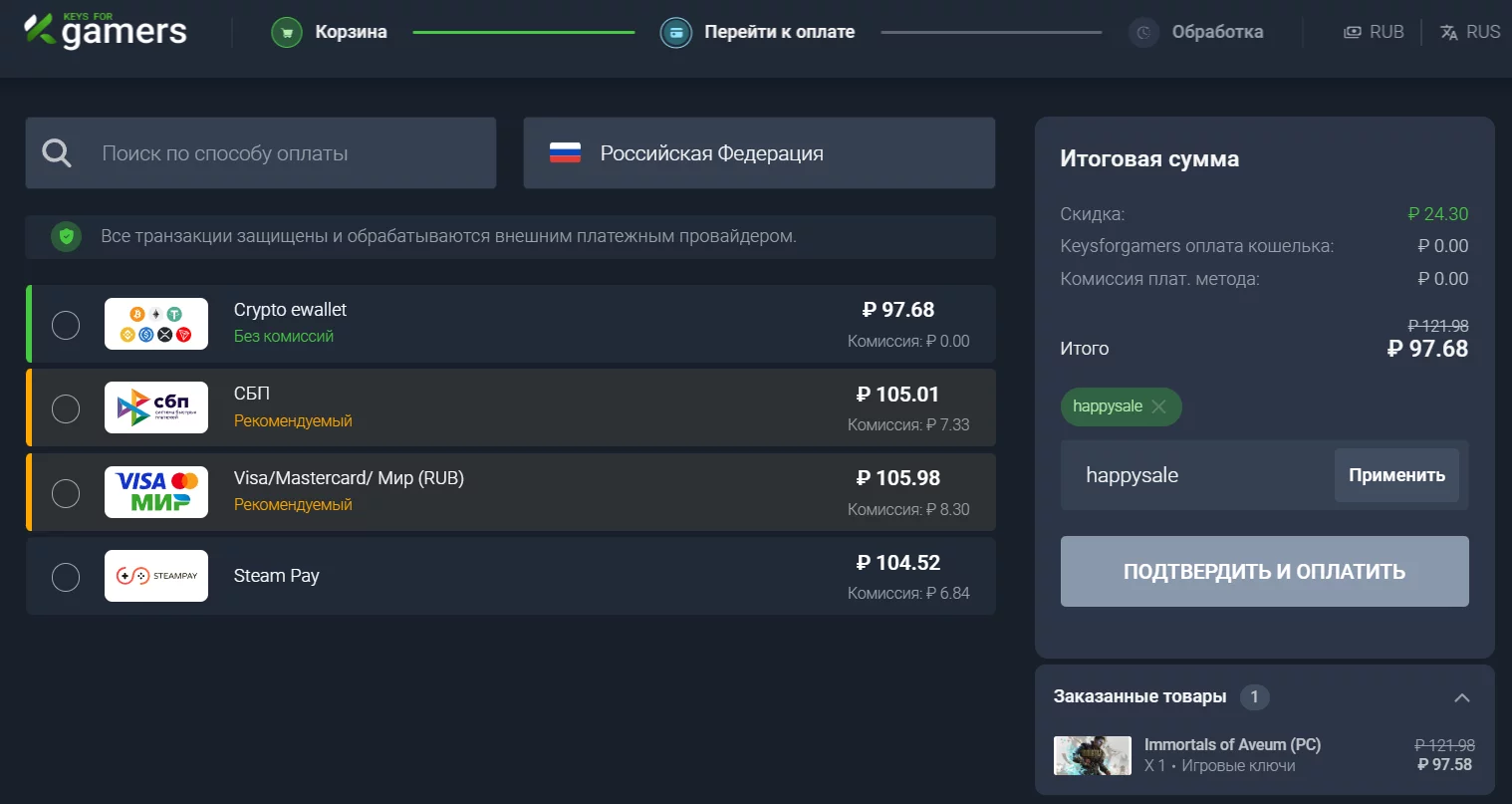Click the СБП payment logo

156,407
